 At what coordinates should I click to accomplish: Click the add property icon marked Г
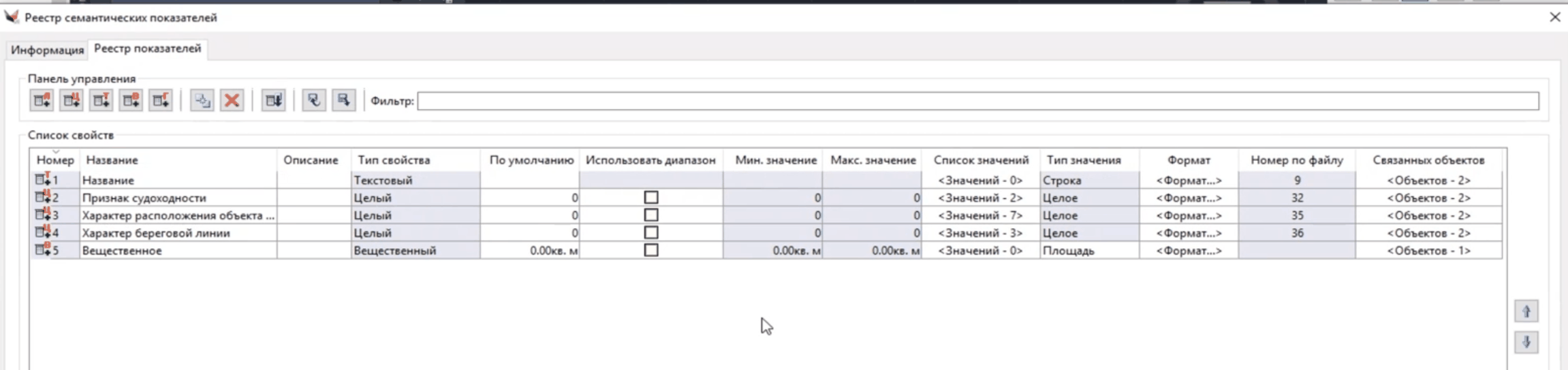point(161,101)
